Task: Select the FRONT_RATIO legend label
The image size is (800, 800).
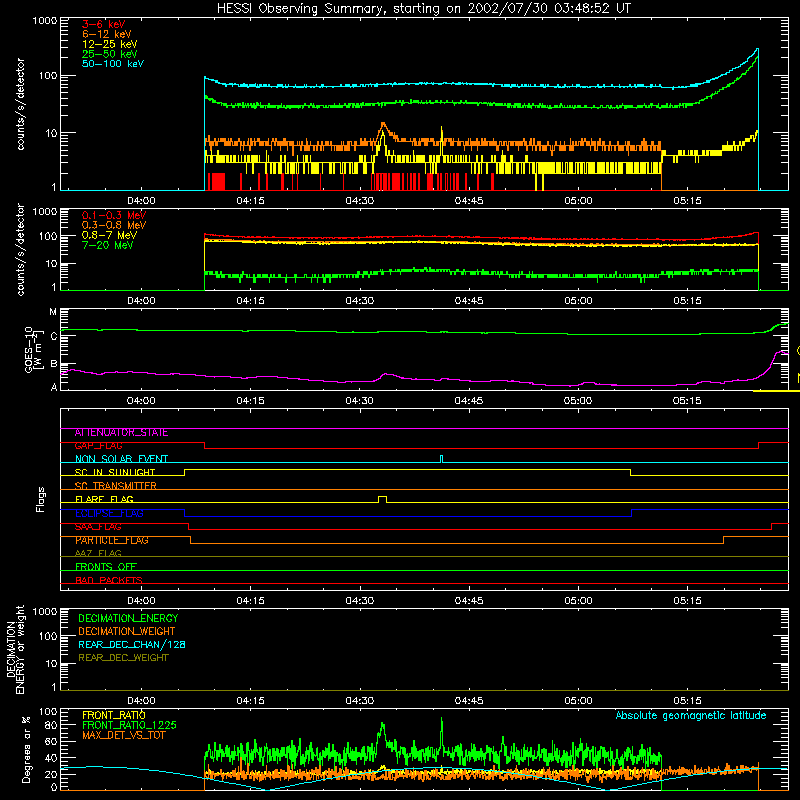Action: (114, 715)
